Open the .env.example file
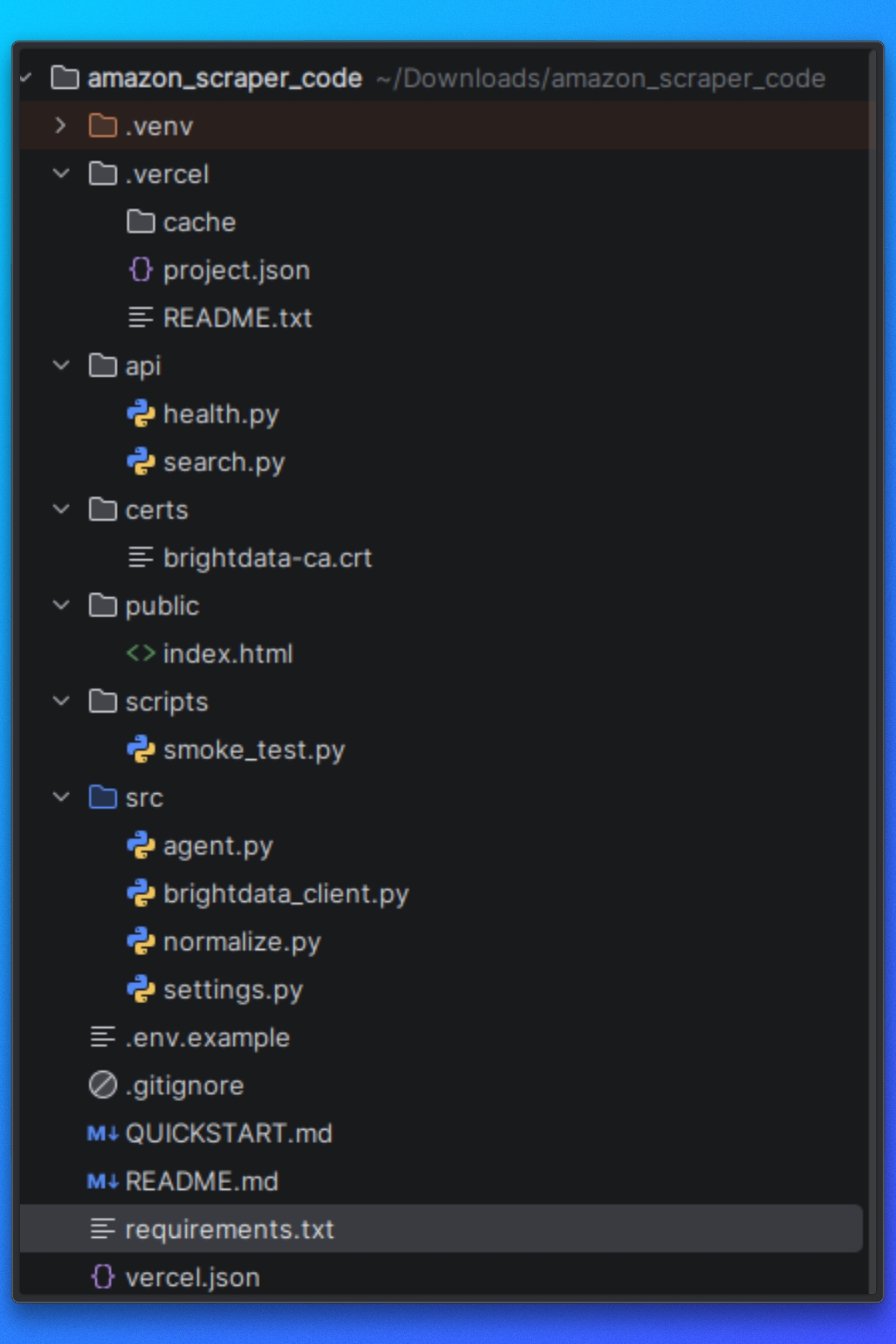 pyautogui.click(x=207, y=1037)
